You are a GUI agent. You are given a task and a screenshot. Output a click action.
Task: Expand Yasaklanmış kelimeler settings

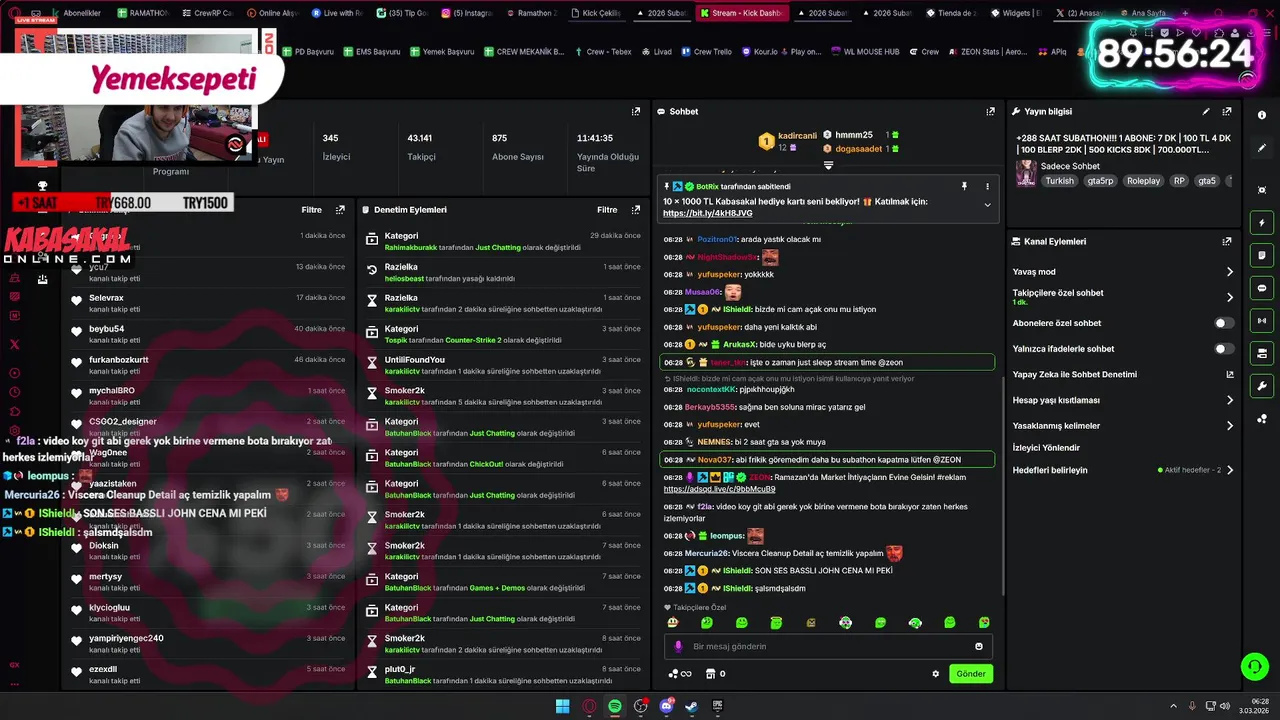(1230, 426)
